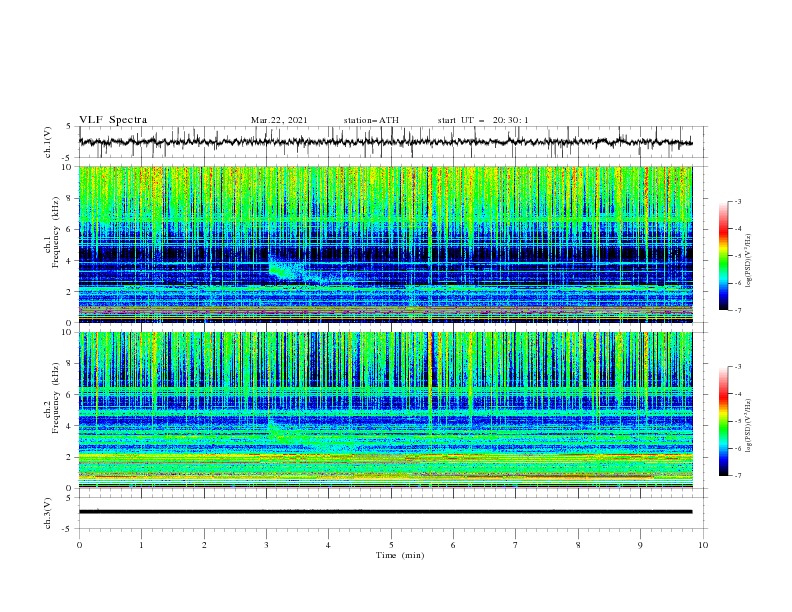The image size is (792, 612).
Task: Click the ch.2 color bar "log(PSD)(V²/Hz)" label
Action: [x=749, y=426]
